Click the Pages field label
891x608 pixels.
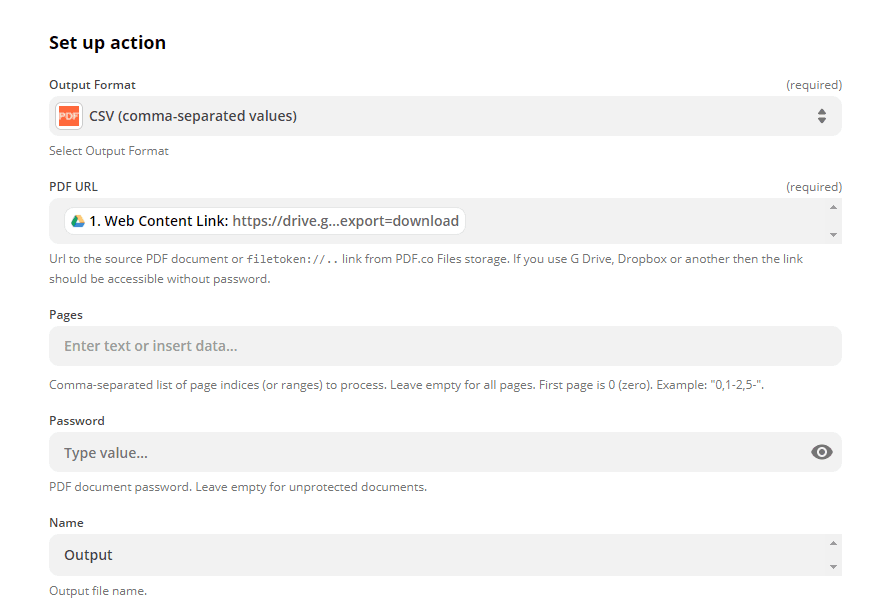click(x=66, y=315)
